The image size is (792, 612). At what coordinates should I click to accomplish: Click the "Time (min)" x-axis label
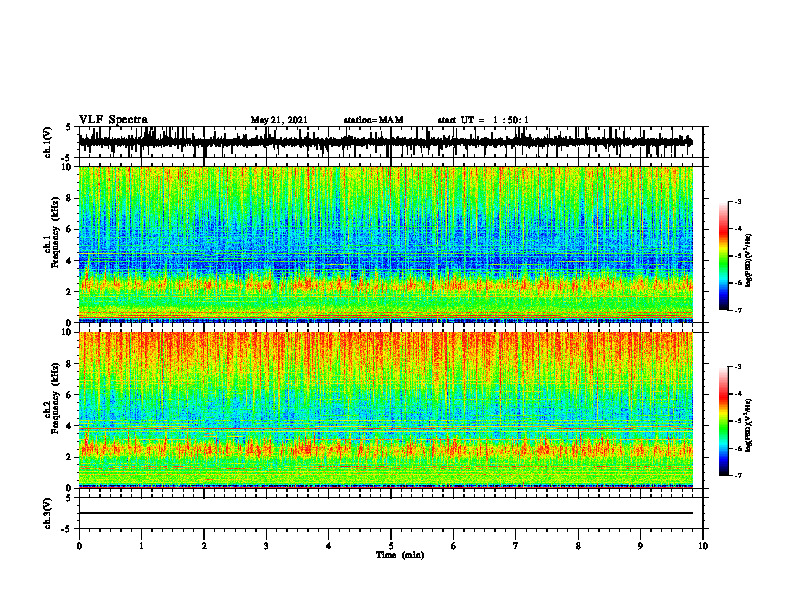coord(400,555)
